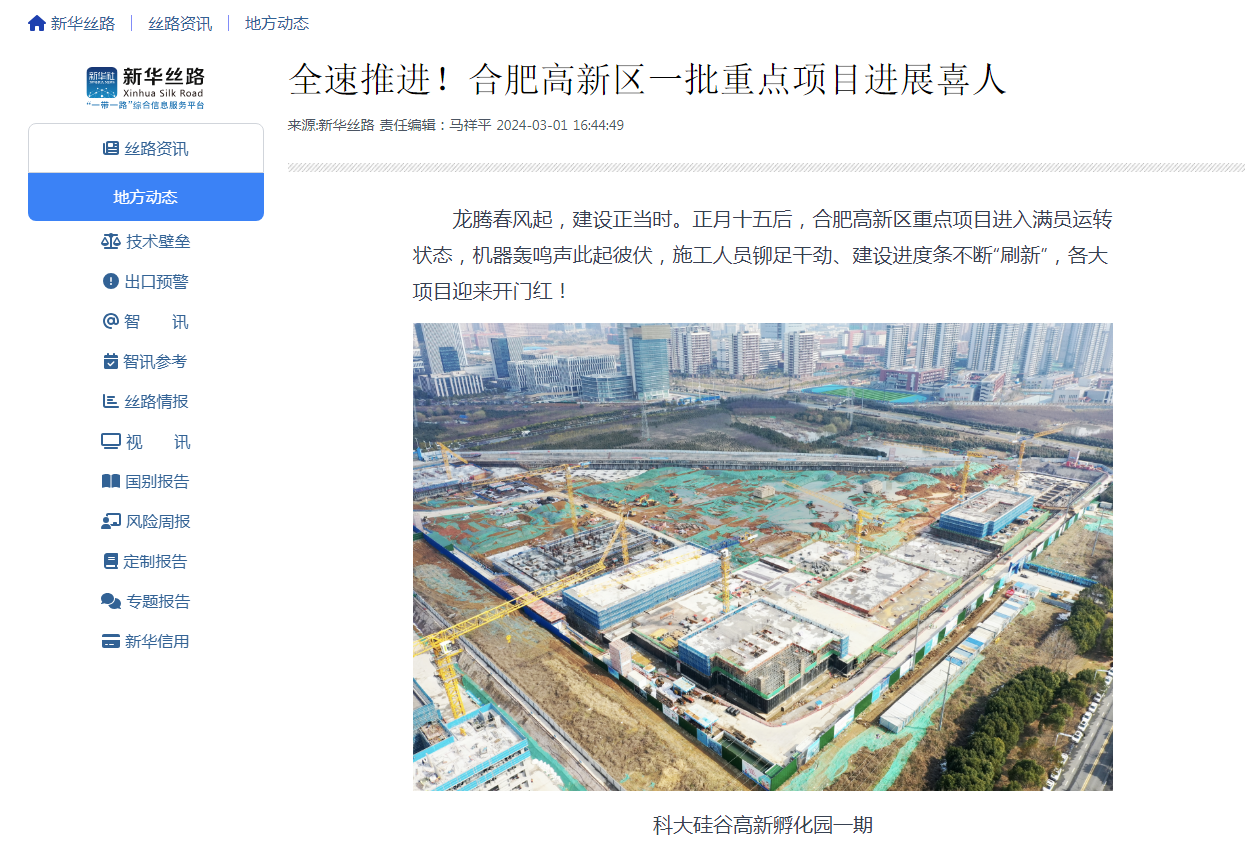The image size is (1245, 850).
Task: Click the @ icon beside 智讯
Action: [x=111, y=321]
